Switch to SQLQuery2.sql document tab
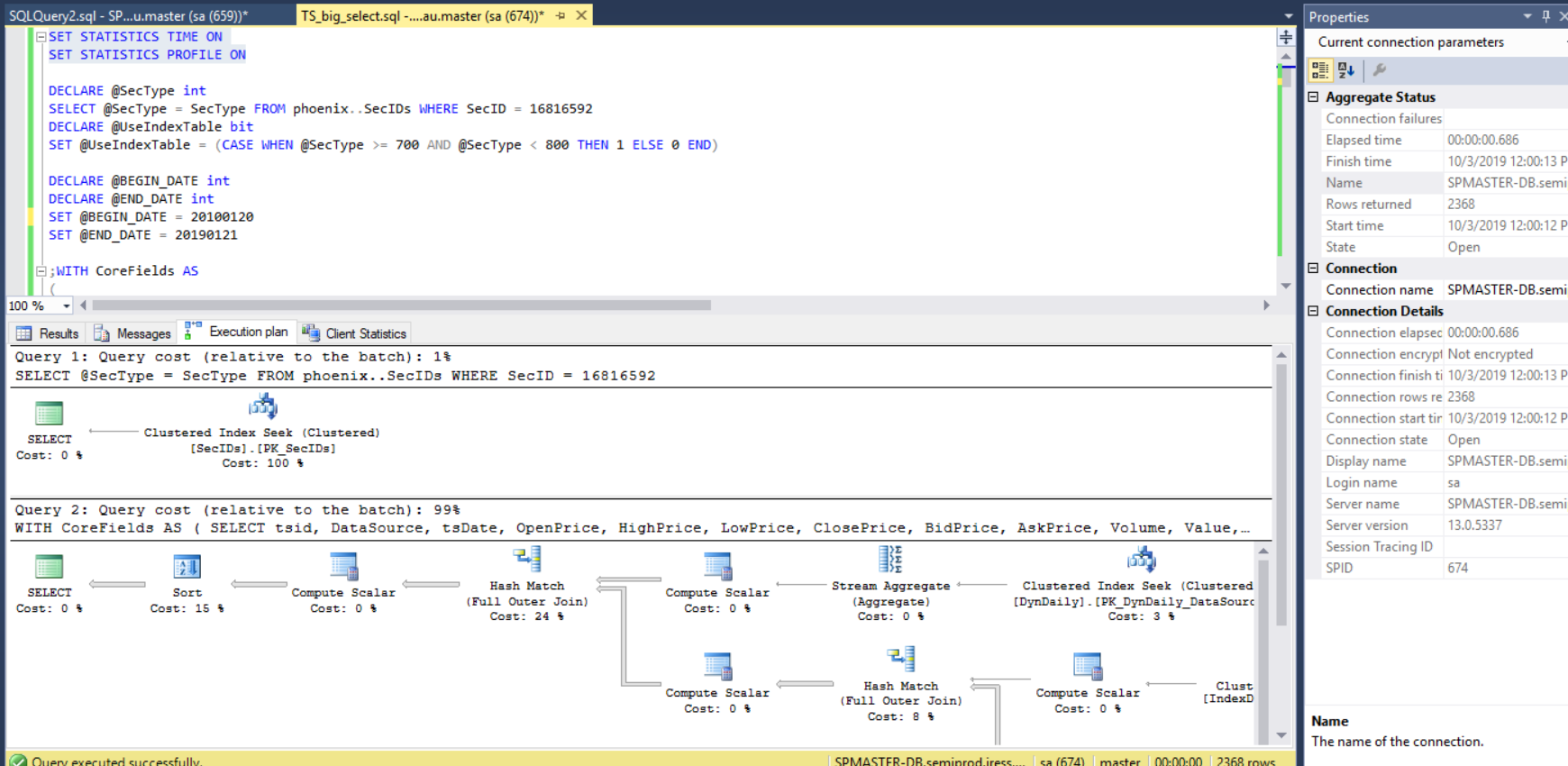 (x=128, y=15)
